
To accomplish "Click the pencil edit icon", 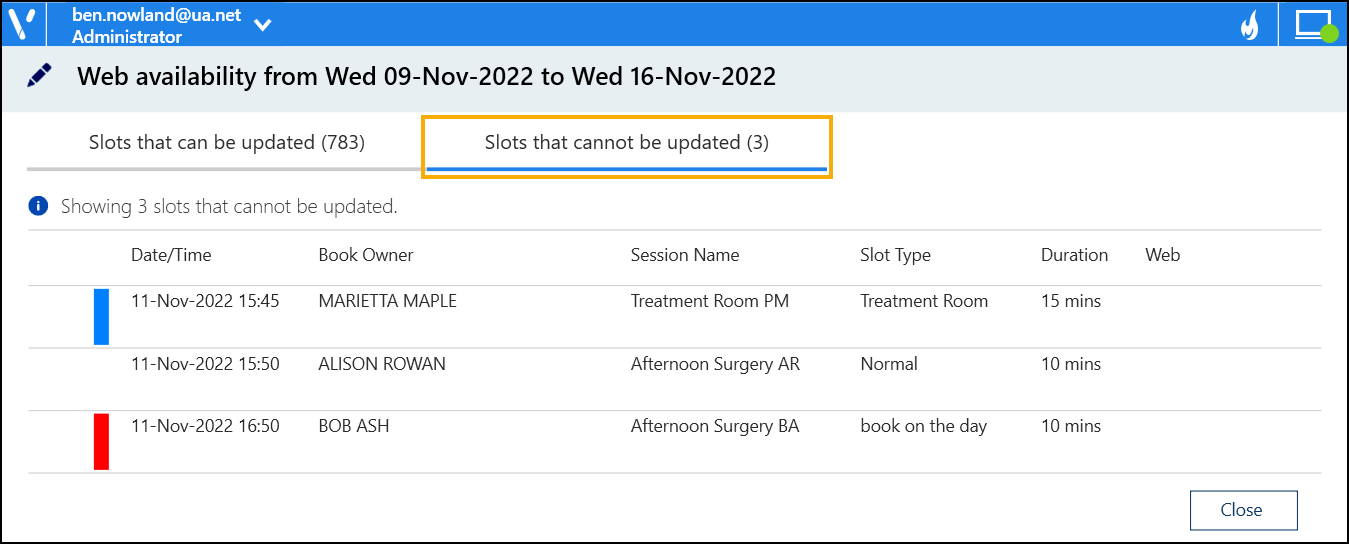I will 39,76.
